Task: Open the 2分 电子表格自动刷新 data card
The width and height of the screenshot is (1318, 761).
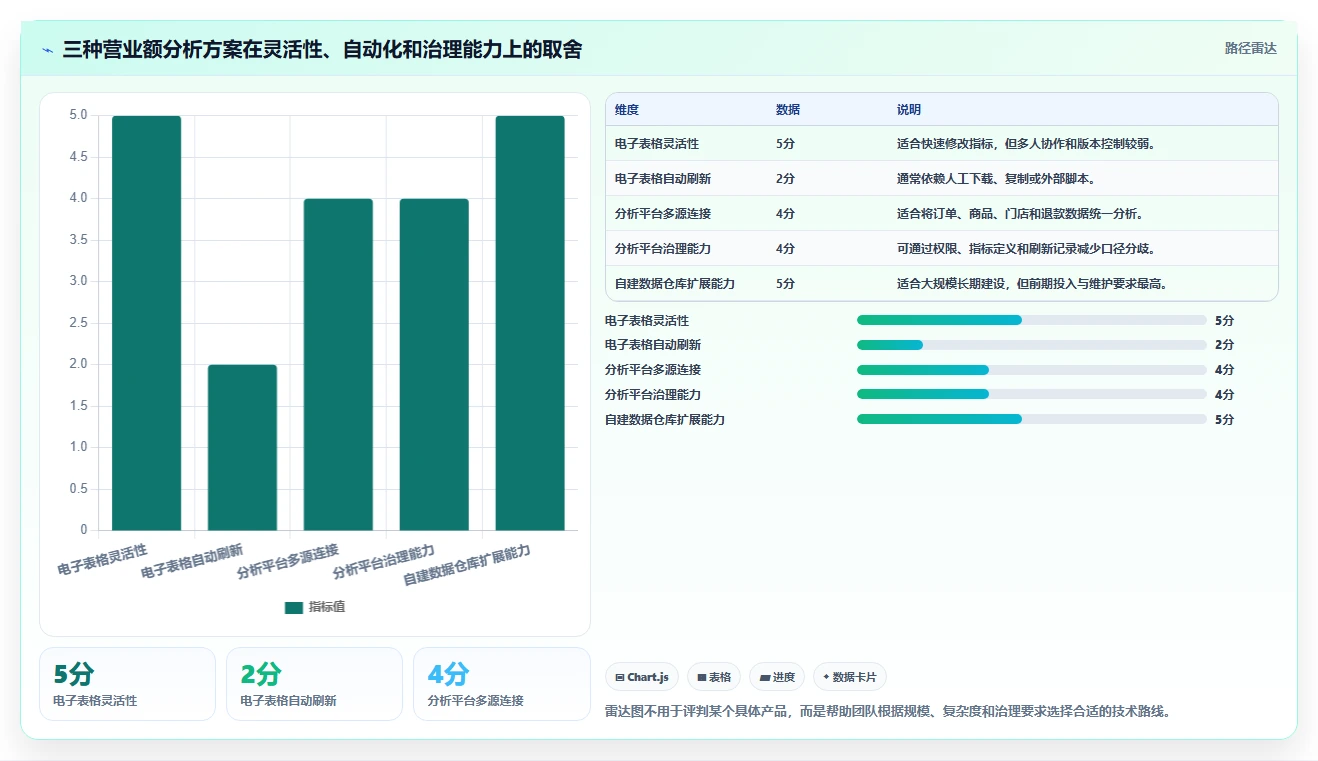Action: tap(314, 684)
